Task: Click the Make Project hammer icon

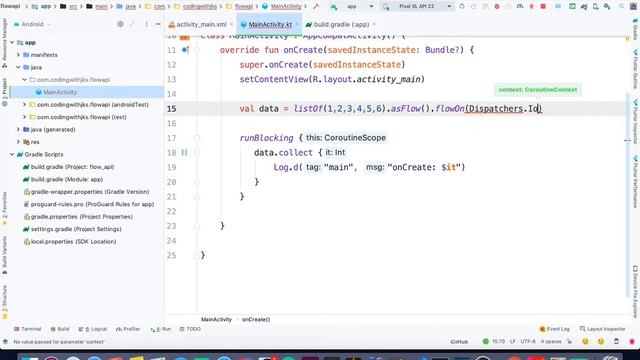Action: coord(316,7)
